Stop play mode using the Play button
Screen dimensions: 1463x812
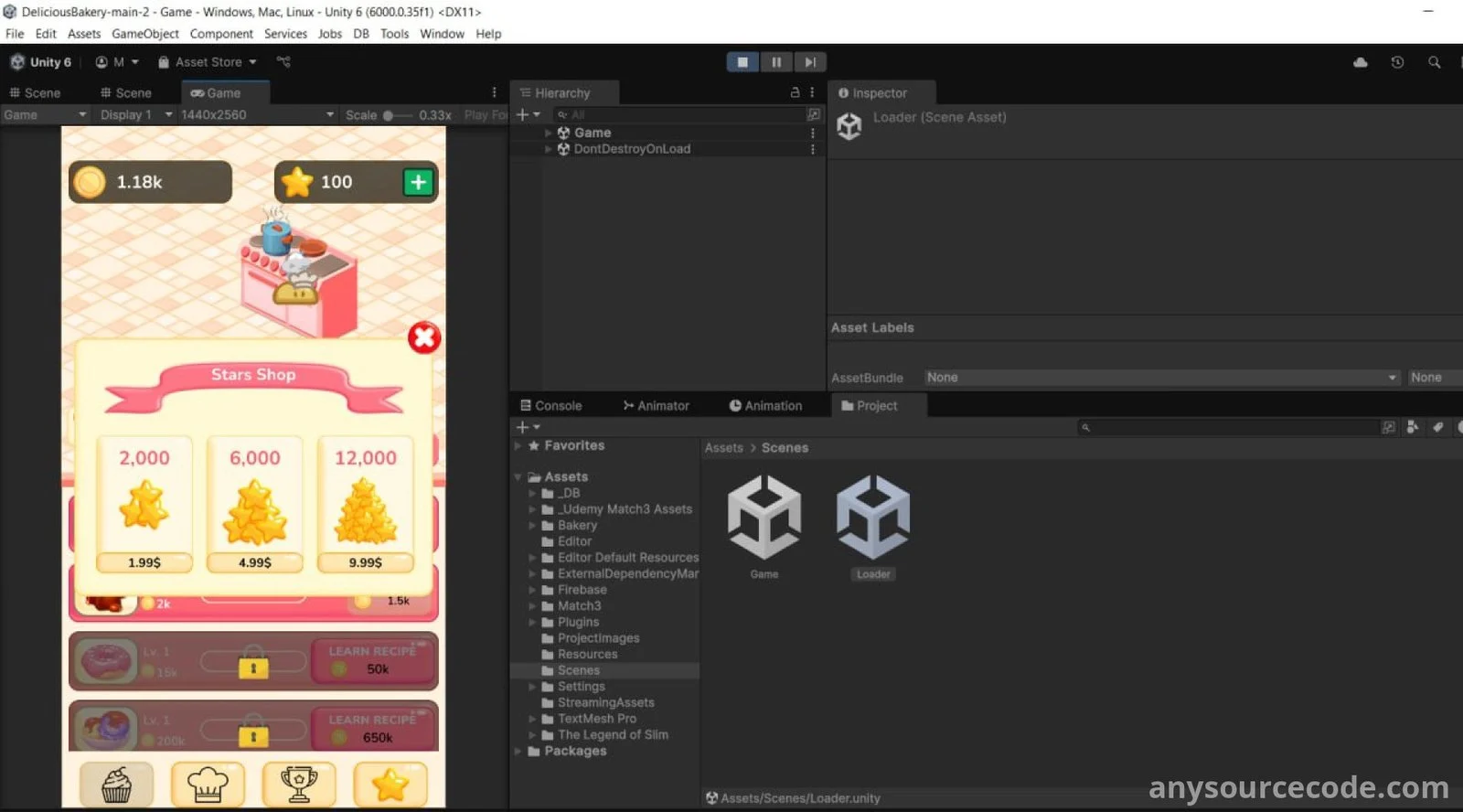pyautogui.click(x=742, y=62)
